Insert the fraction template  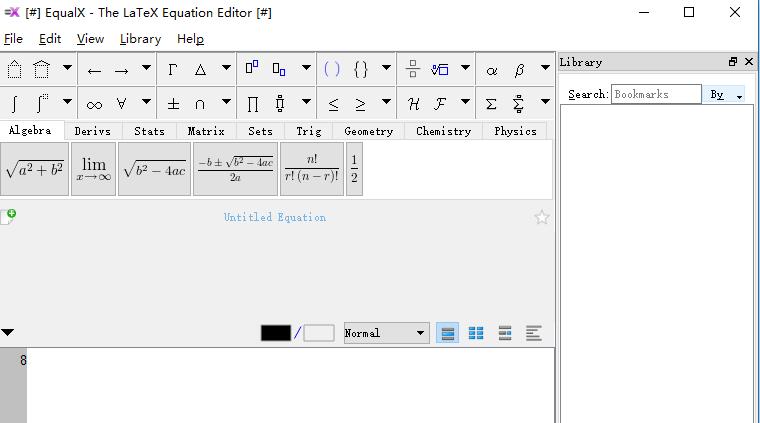point(412,69)
